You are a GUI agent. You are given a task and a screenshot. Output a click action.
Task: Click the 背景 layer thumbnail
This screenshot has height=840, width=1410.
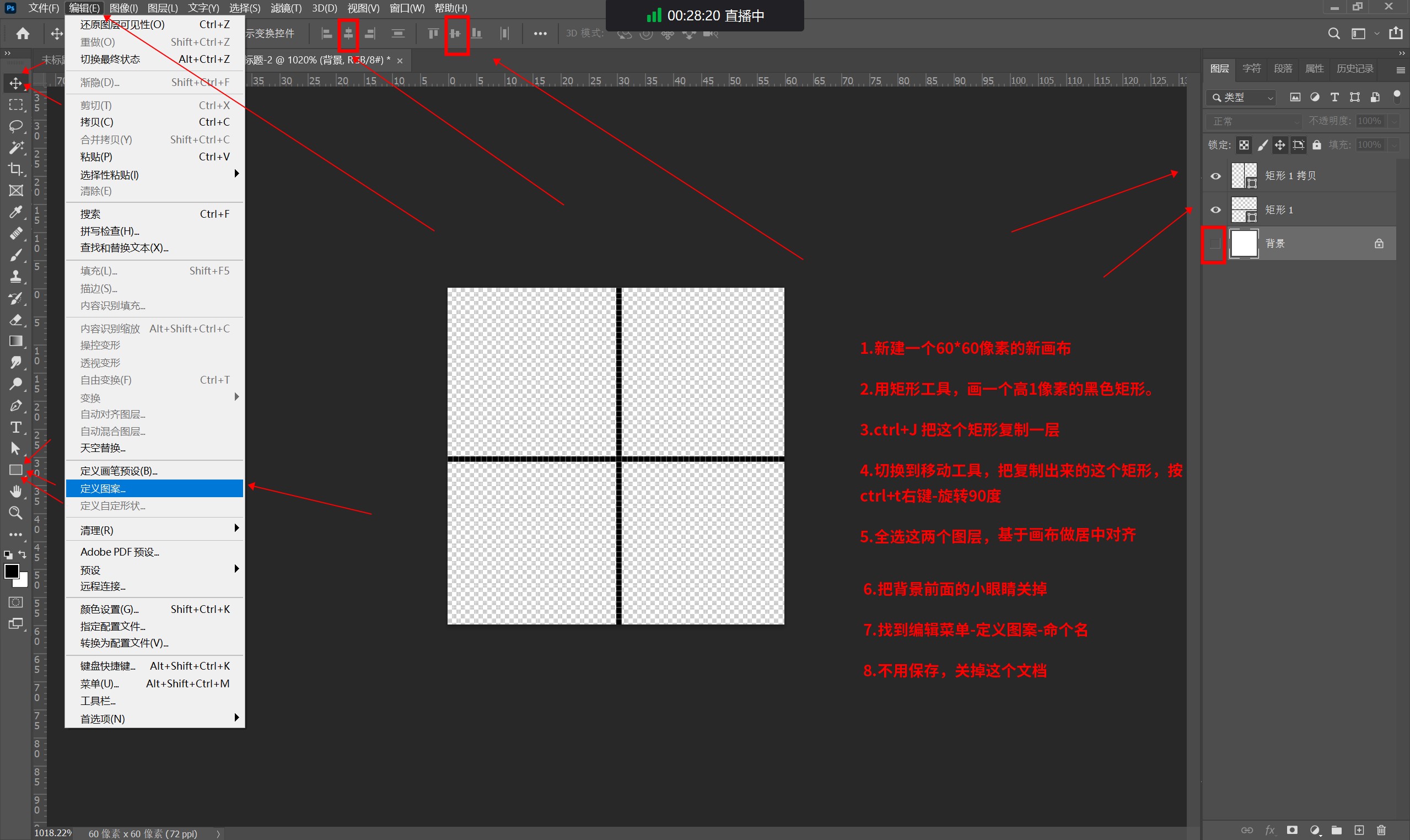click(x=1244, y=244)
